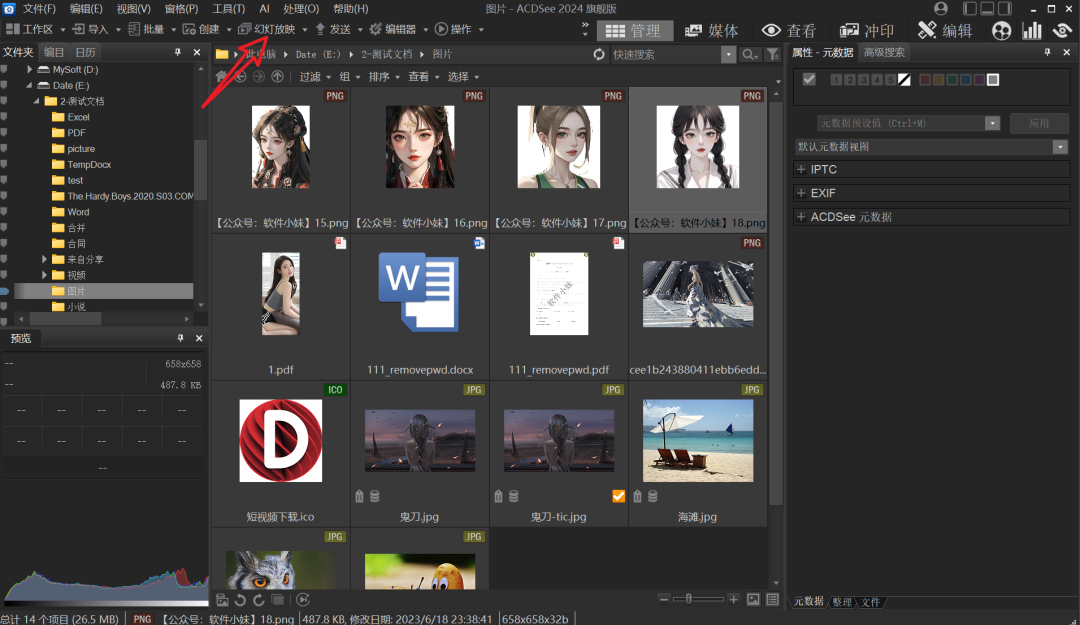Uncheck the orange checkbox on 鬼刀-tic.jpg

coord(618,496)
